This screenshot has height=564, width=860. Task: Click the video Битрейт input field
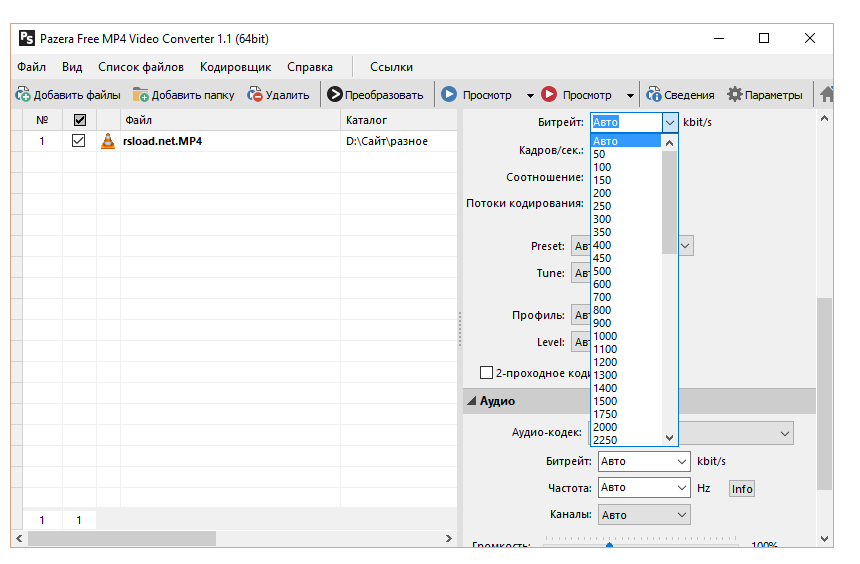point(626,122)
